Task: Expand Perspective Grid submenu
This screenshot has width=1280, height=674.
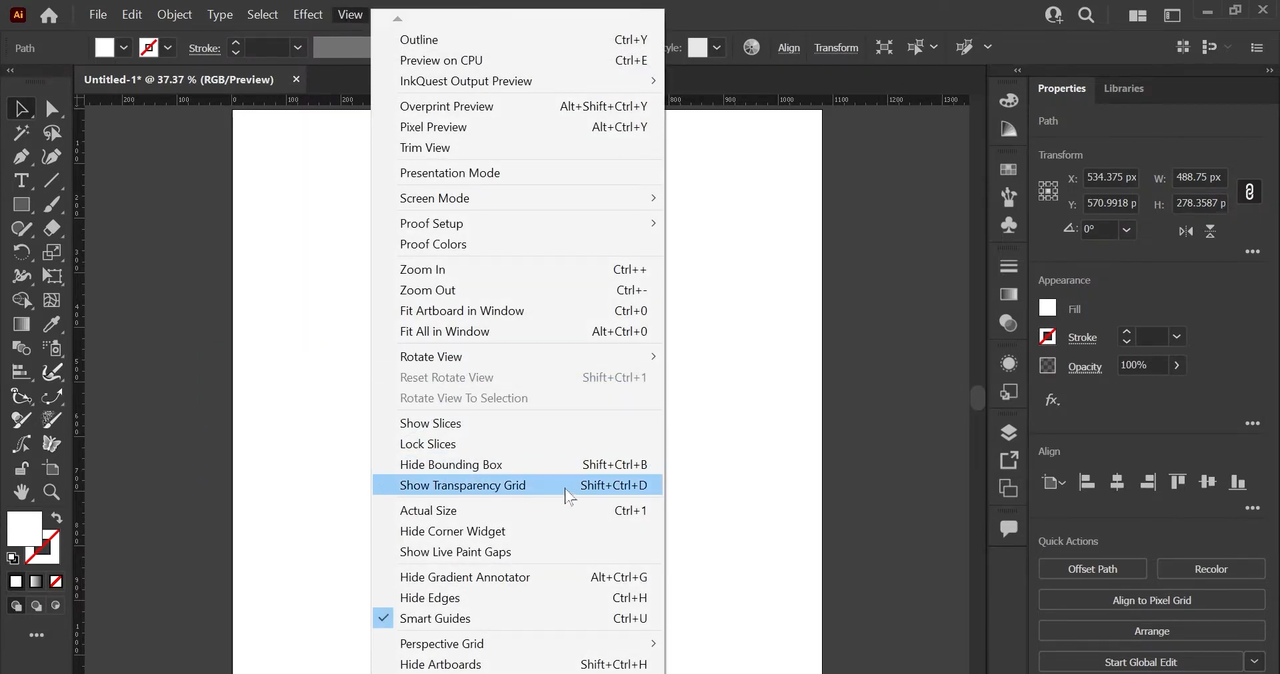Action: [517, 644]
